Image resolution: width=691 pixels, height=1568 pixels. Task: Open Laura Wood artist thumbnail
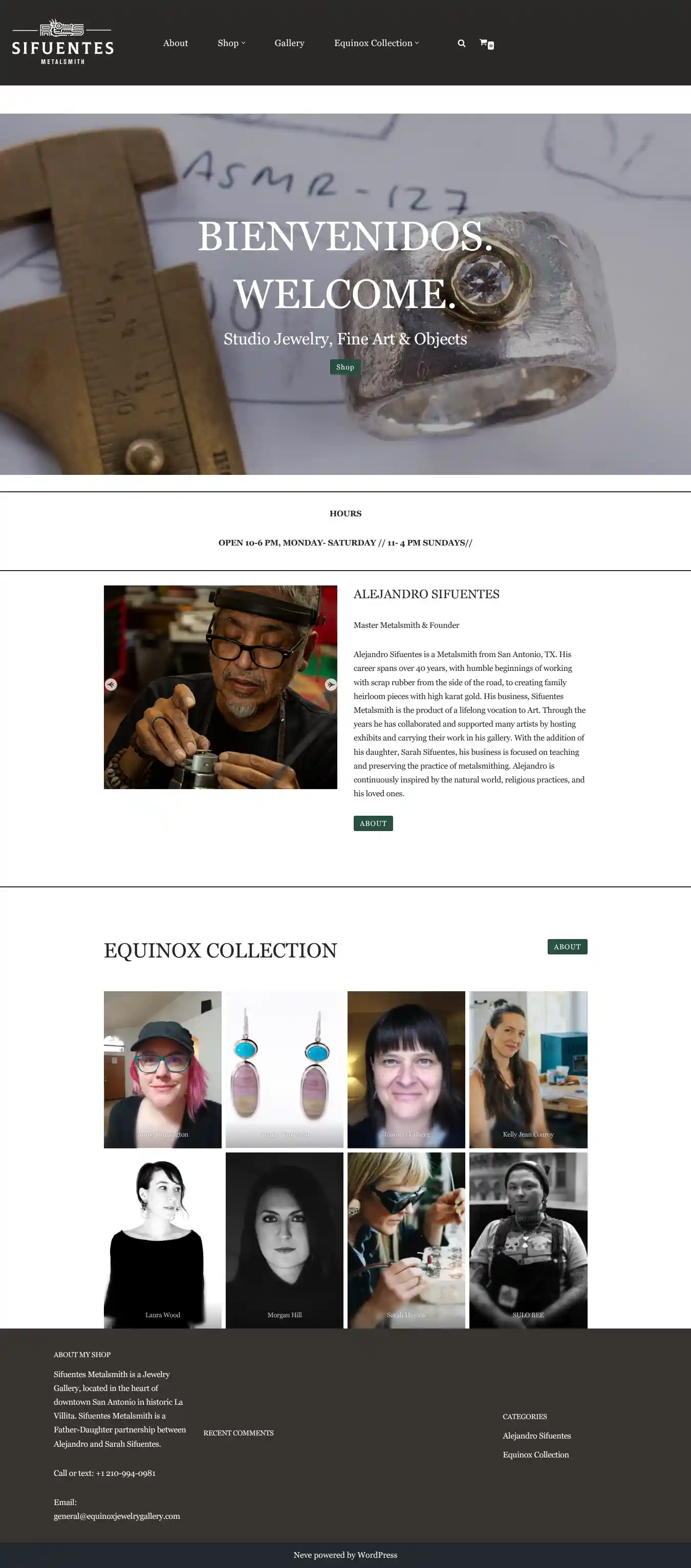click(x=163, y=1240)
